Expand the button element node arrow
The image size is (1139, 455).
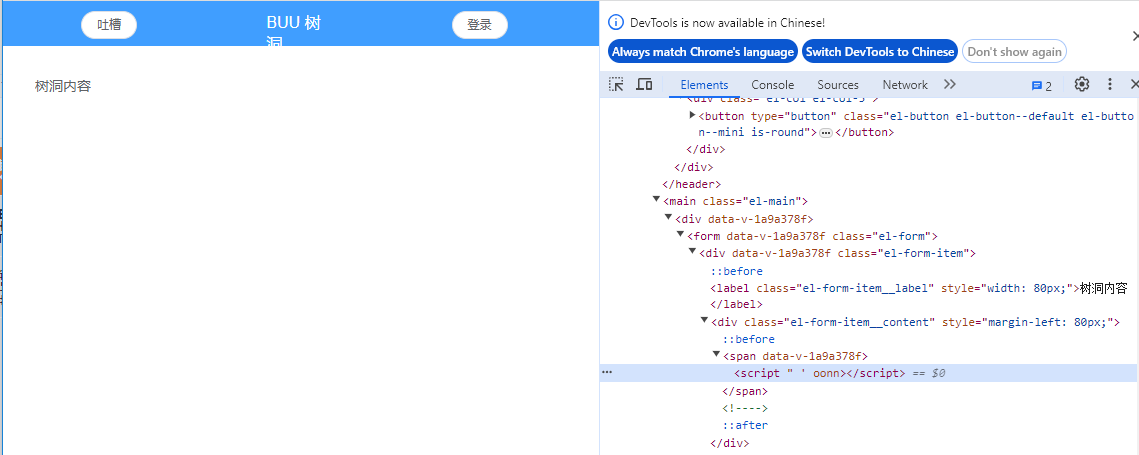click(693, 116)
